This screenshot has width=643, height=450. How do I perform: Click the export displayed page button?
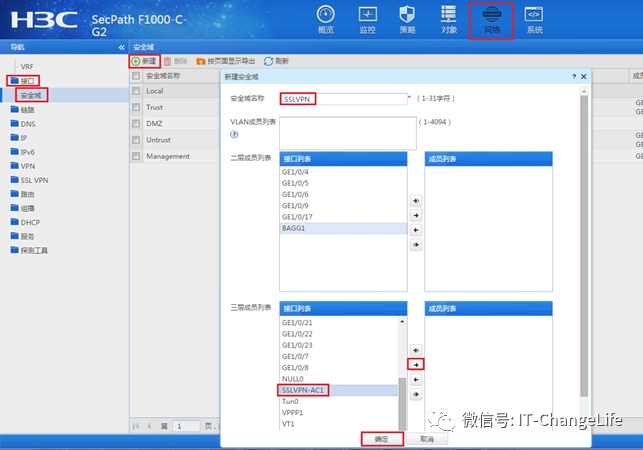(226, 61)
